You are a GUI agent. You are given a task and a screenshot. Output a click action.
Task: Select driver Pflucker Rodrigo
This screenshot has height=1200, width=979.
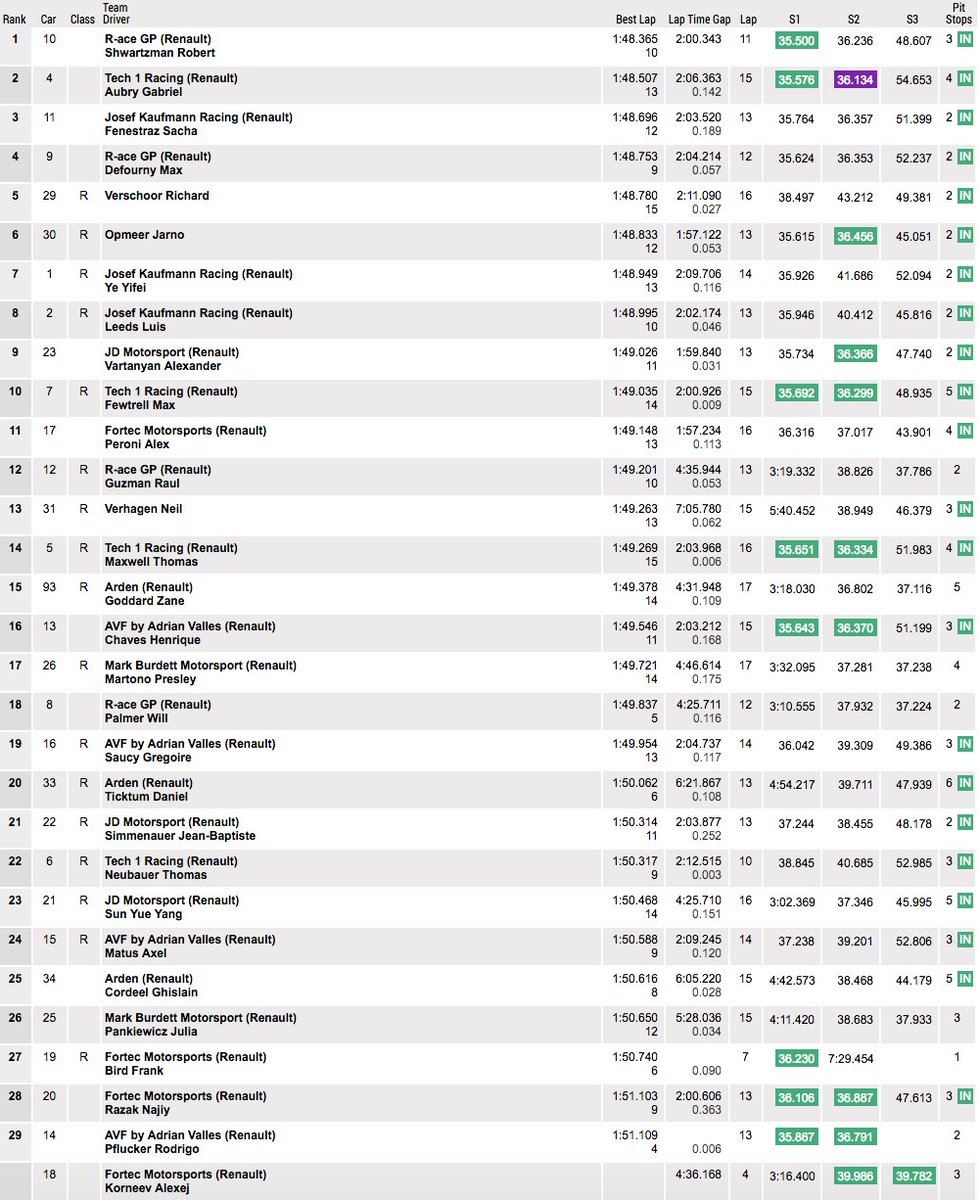pos(152,1149)
